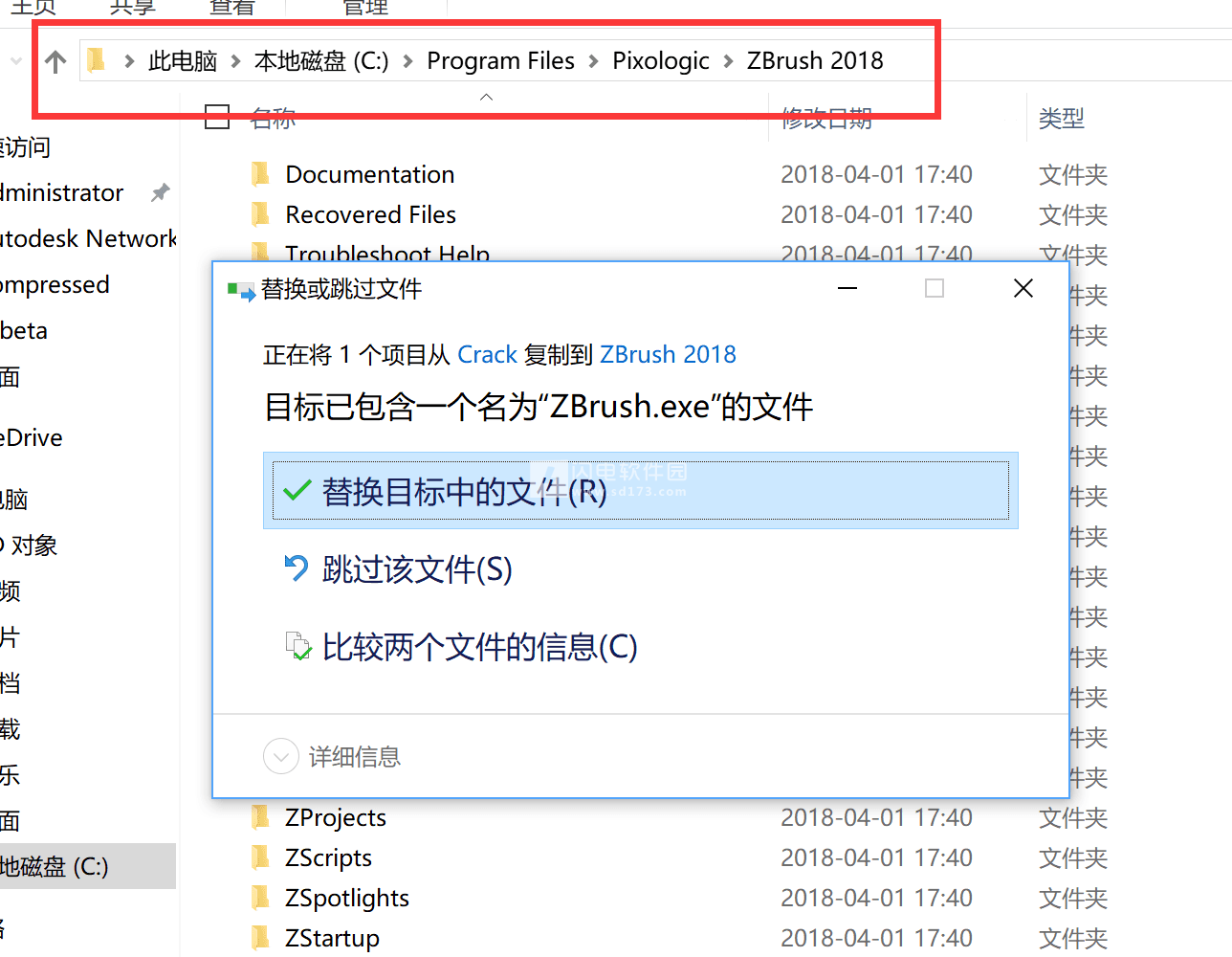1232x957 pixels.
Task: Click 本地磁盘 (C:) breadcrumb
Action: click(321, 61)
